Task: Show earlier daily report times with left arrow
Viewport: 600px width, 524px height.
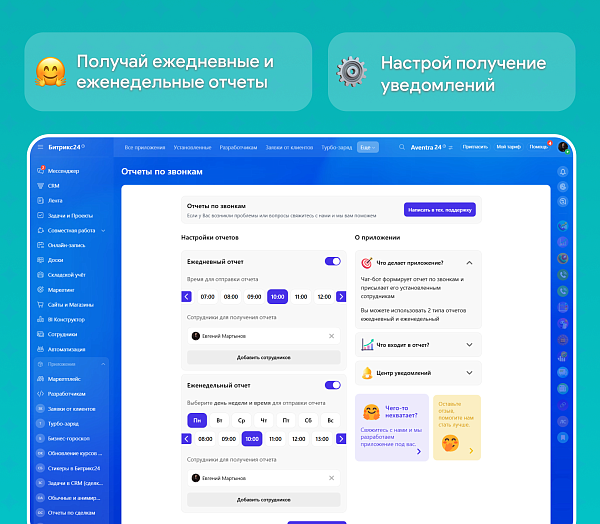Action: pos(186,297)
